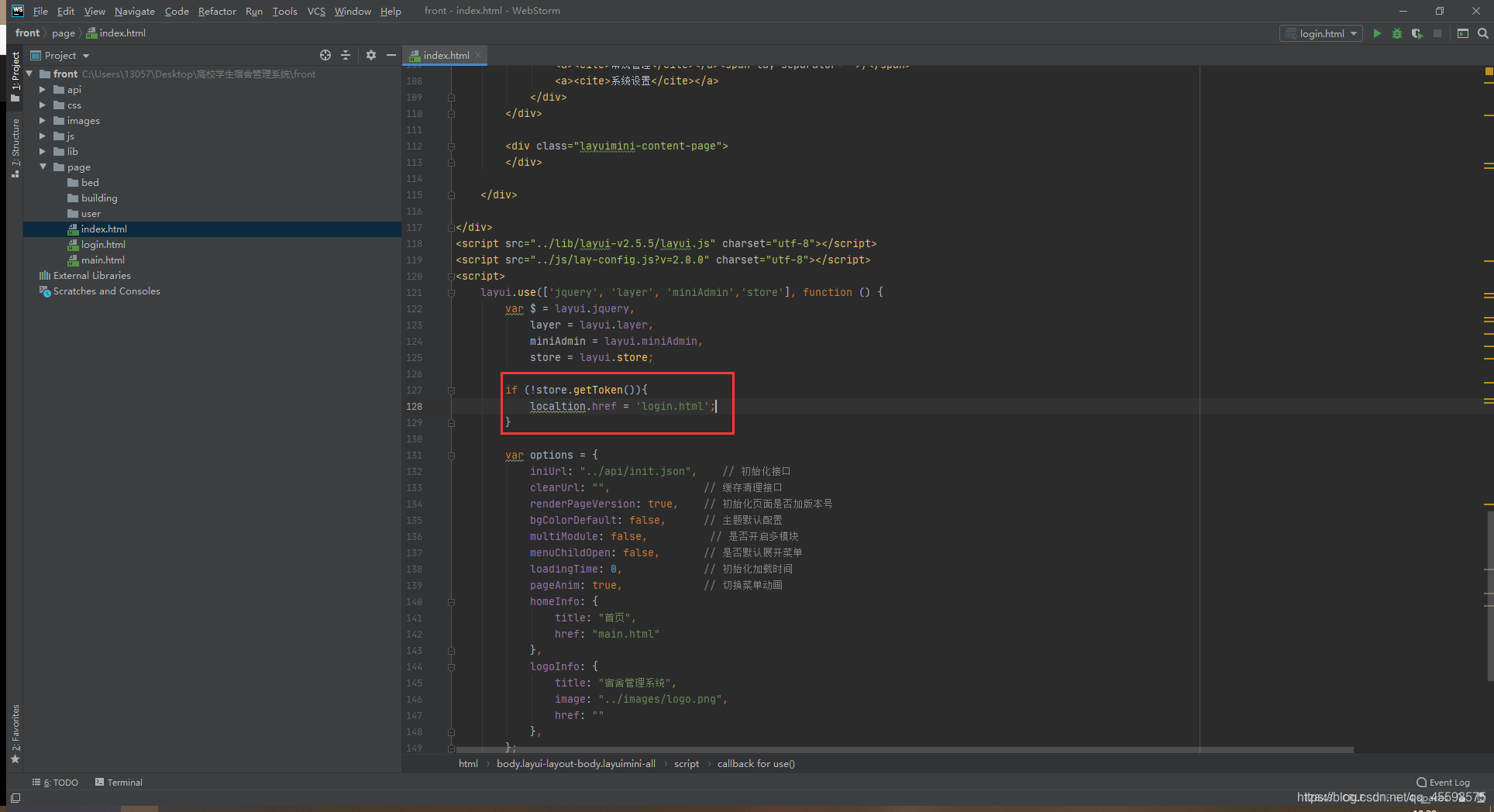This screenshot has width=1494, height=812.
Task: Expand the lib folder arrow
Action: tap(43, 152)
